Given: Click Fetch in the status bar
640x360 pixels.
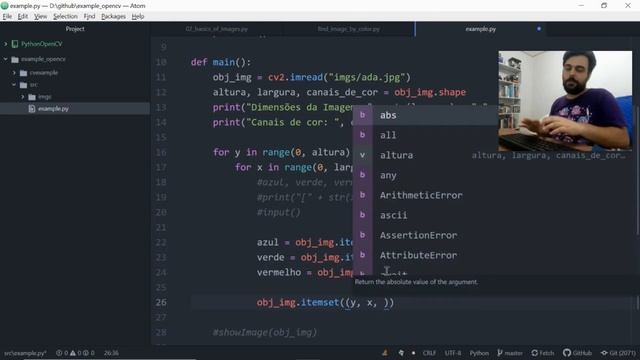Looking at the screenshot, I should (x=543, y=353).
